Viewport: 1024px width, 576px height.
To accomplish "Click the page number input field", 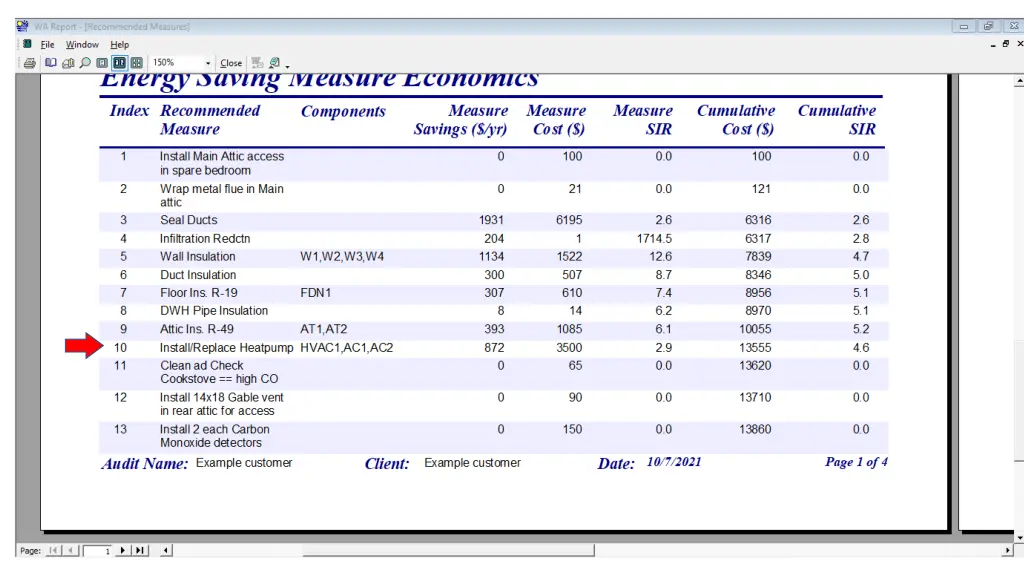I will tap(97, 551).
